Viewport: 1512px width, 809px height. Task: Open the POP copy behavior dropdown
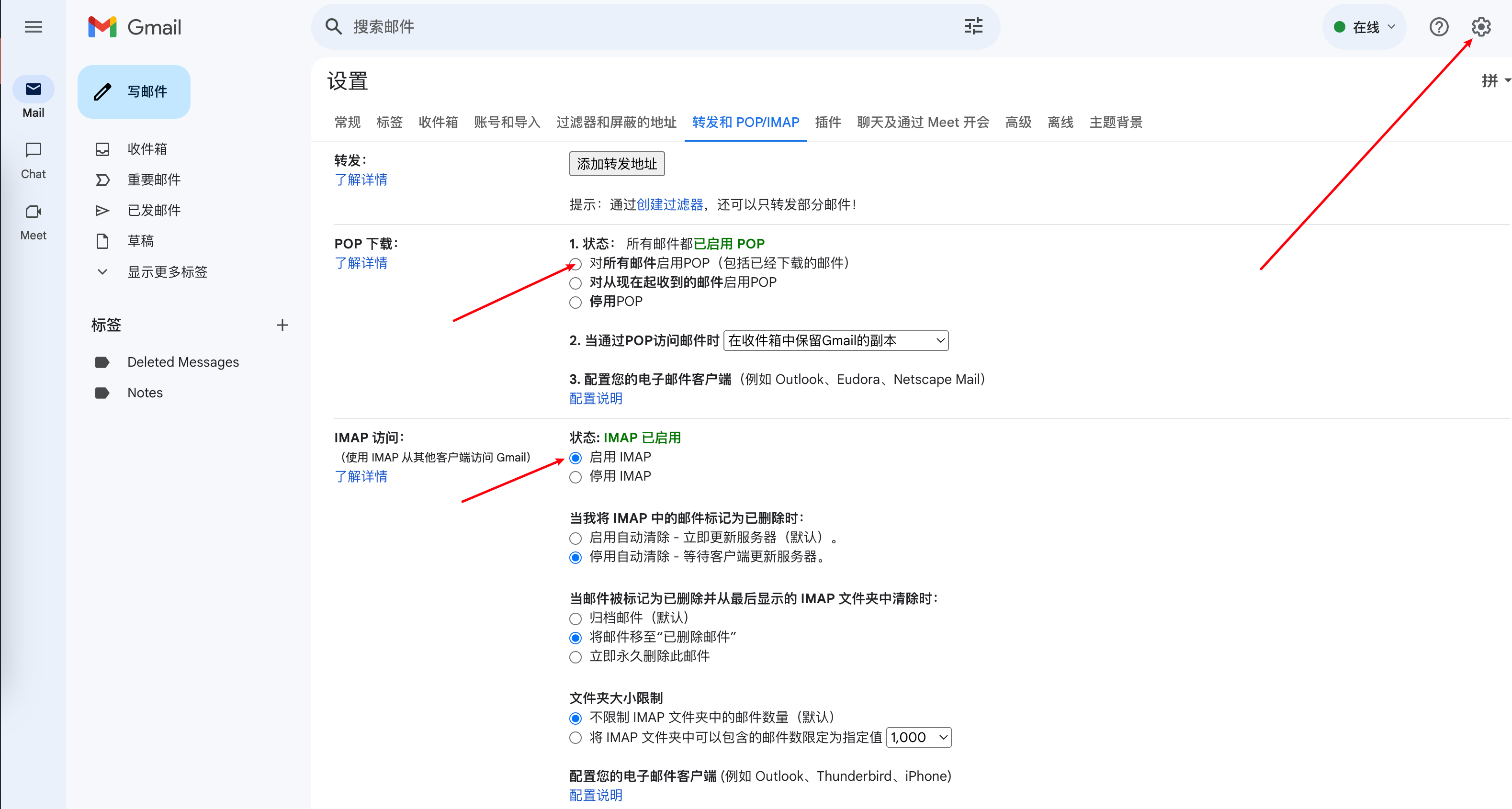pos(835,340)
